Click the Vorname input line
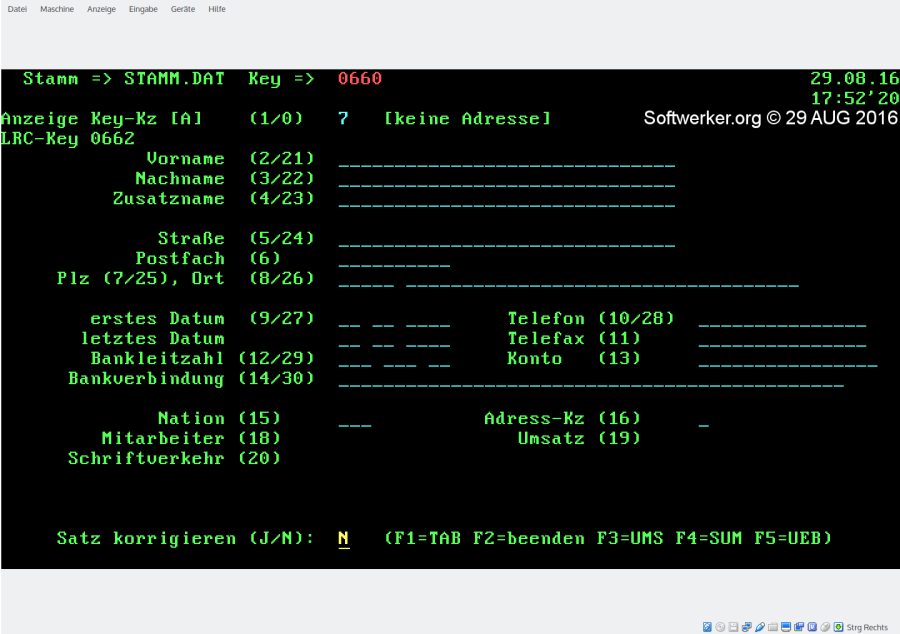This screenshot has width=900, height=634. (506, 160)
